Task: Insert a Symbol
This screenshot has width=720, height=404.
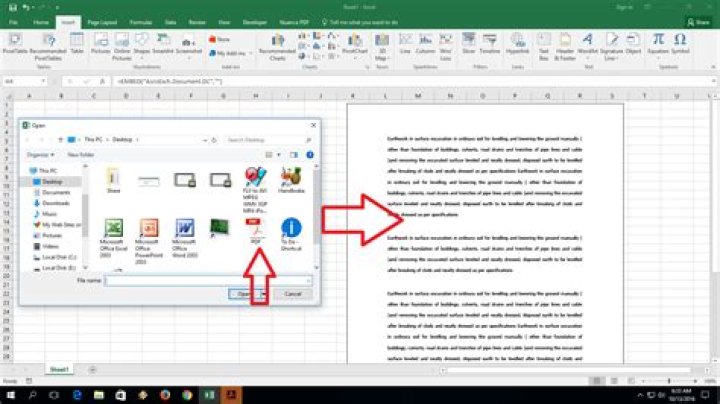Action: point(680,44)
